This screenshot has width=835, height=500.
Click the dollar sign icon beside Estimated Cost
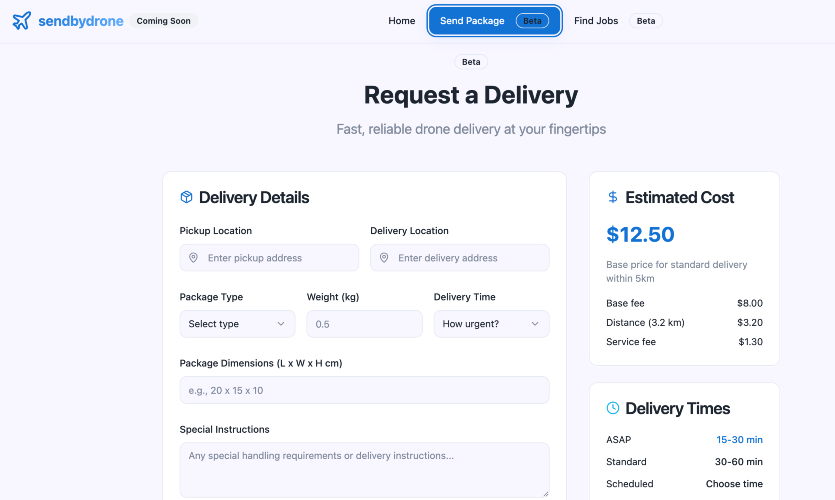click(x=613, y=197)
